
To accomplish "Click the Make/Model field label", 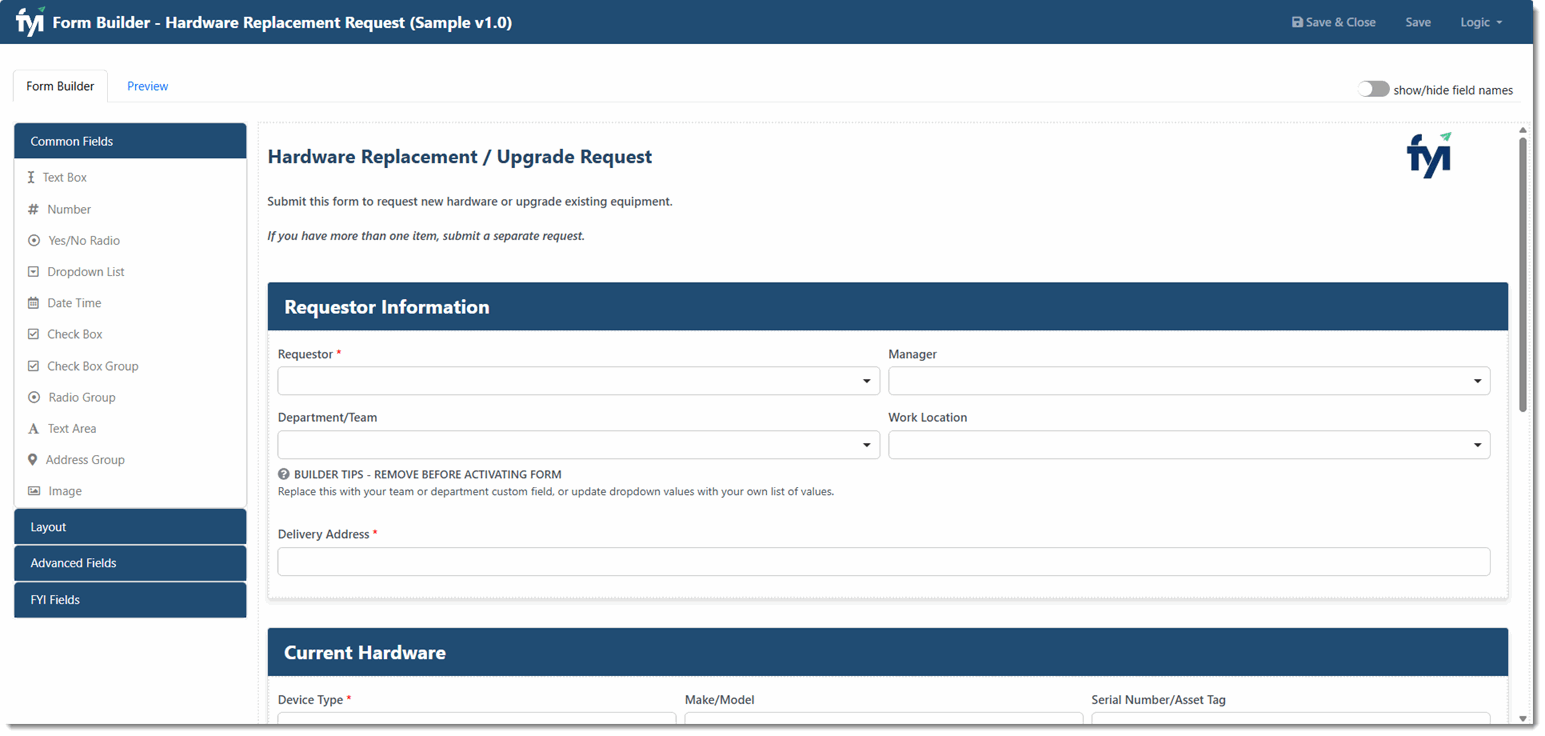I will coord(720,700).
